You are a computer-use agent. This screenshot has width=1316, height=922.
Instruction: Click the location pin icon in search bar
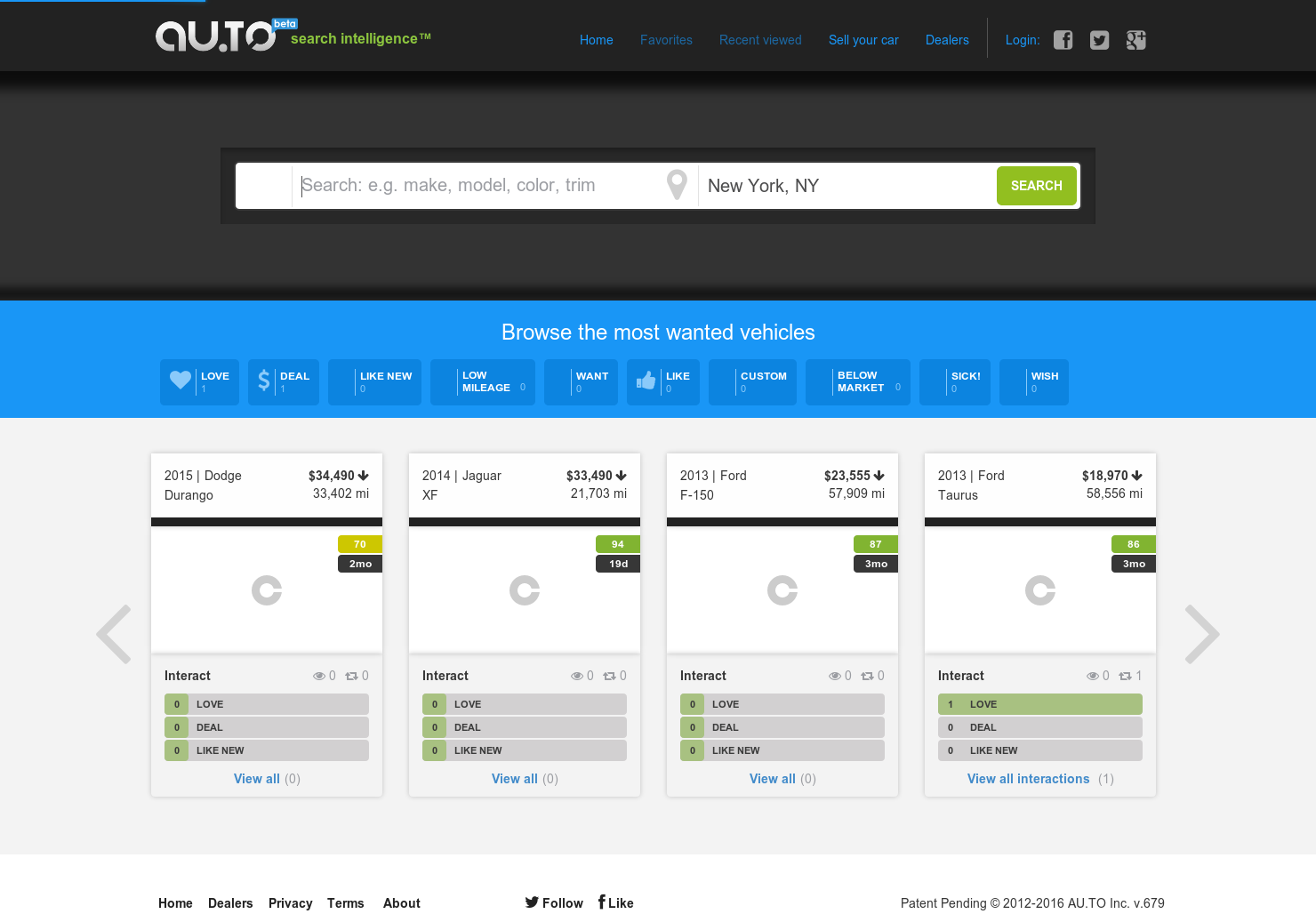677,185
